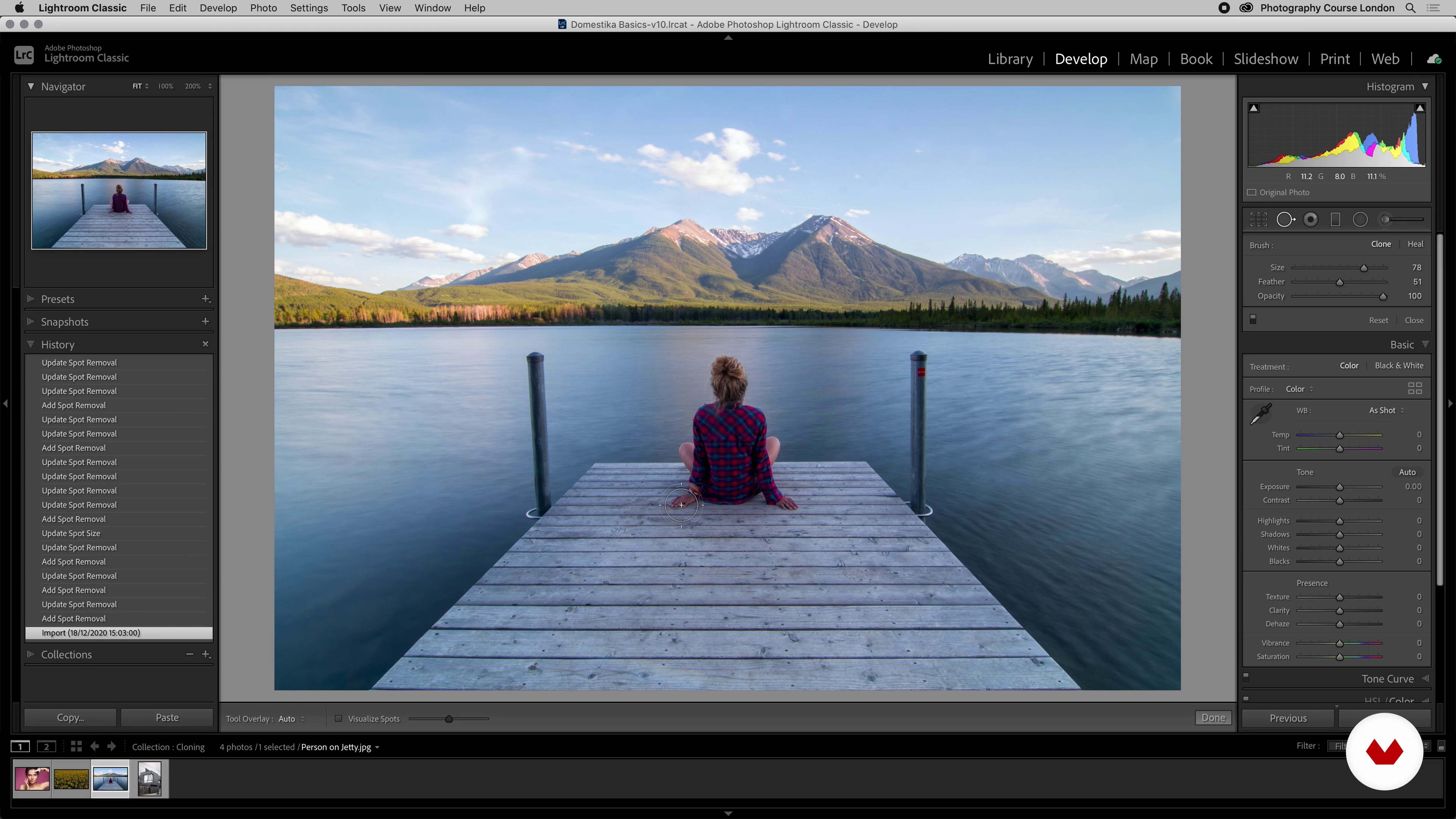Expand the Collections panel

(30, 654)
